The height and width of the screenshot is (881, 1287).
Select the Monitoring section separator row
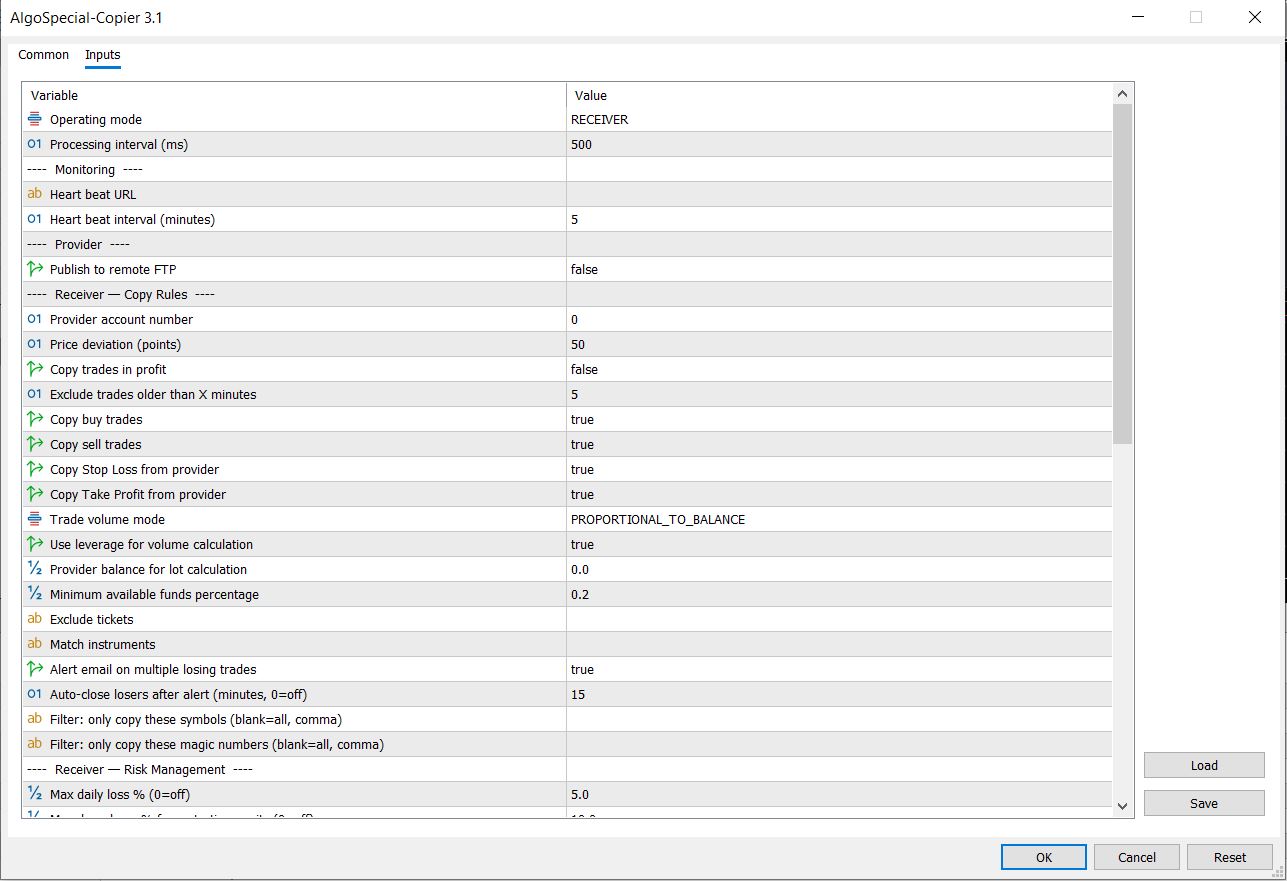click(x=567, y=169)
